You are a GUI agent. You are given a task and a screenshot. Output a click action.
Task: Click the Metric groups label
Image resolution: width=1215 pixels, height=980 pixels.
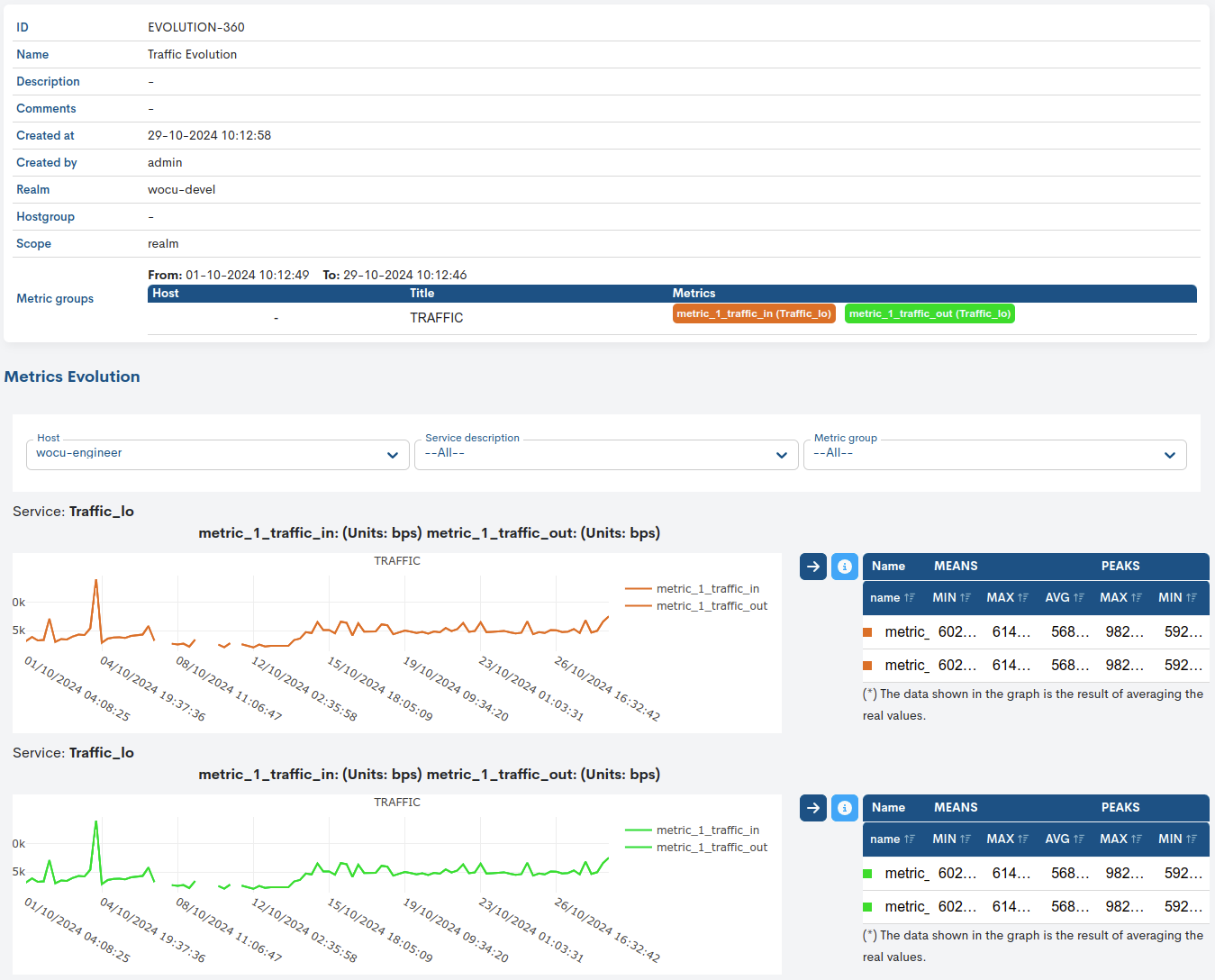pyautogui.click(x=55, y=298)
